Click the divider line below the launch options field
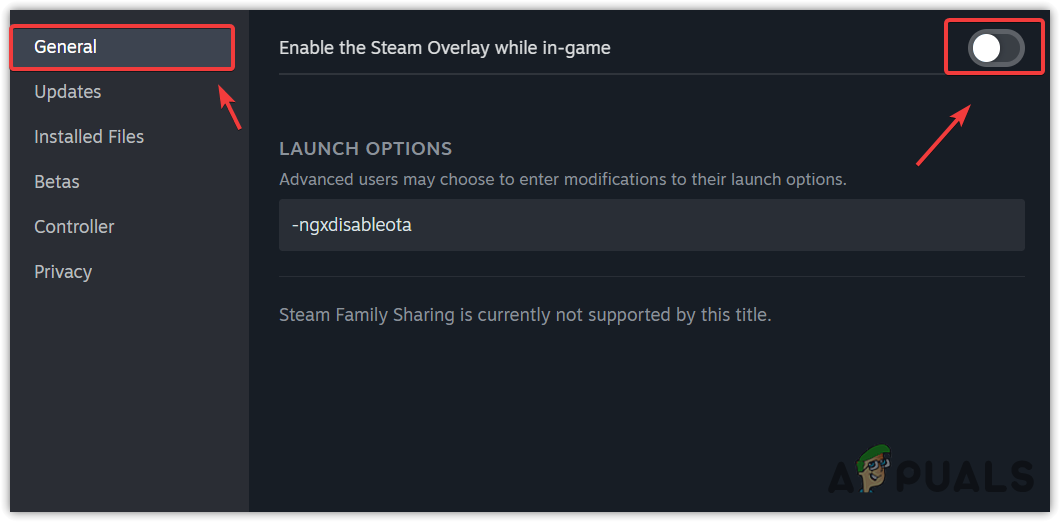 pyautogui.click(x=651, y=276)
